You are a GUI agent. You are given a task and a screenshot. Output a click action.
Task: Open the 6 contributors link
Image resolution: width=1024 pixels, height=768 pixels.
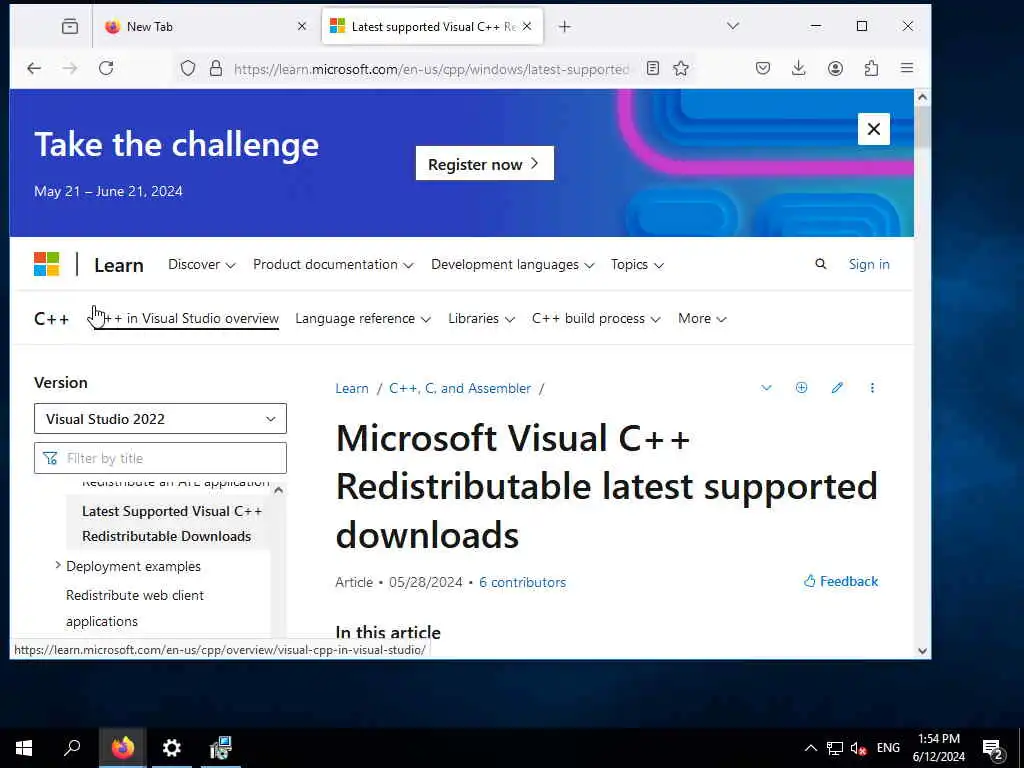point(522,582)
